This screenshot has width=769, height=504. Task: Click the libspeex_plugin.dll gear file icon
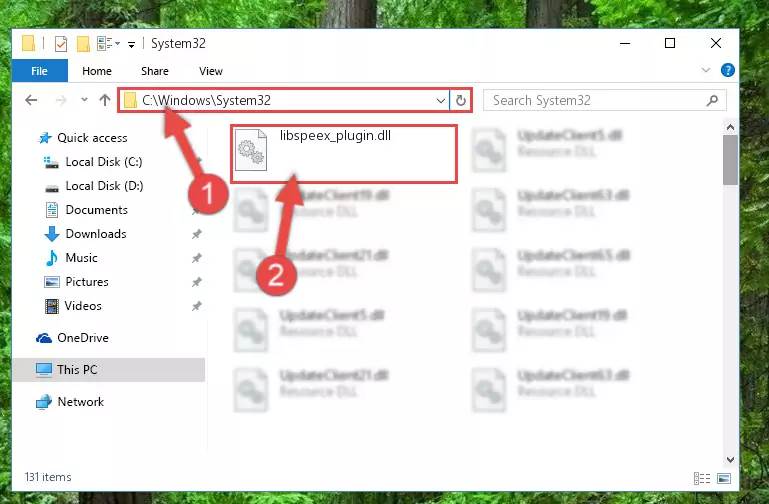251,150
